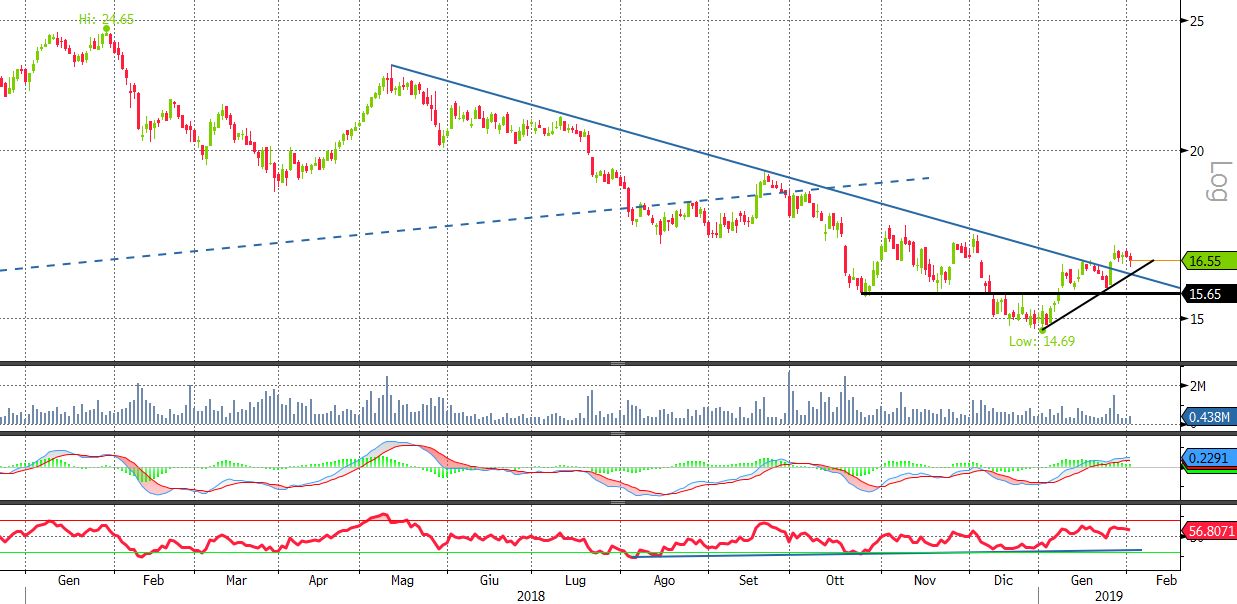
Task: Click the Giu month label on time axis
Action: (490, 580)
